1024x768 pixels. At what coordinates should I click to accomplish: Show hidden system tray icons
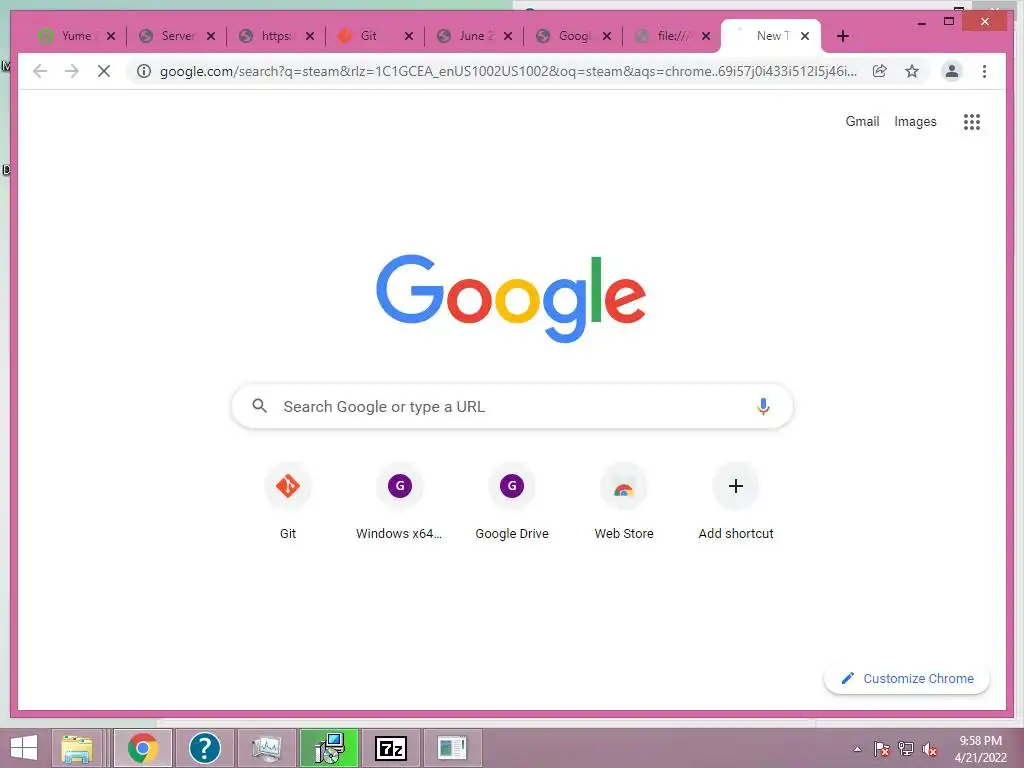[857, 749]
